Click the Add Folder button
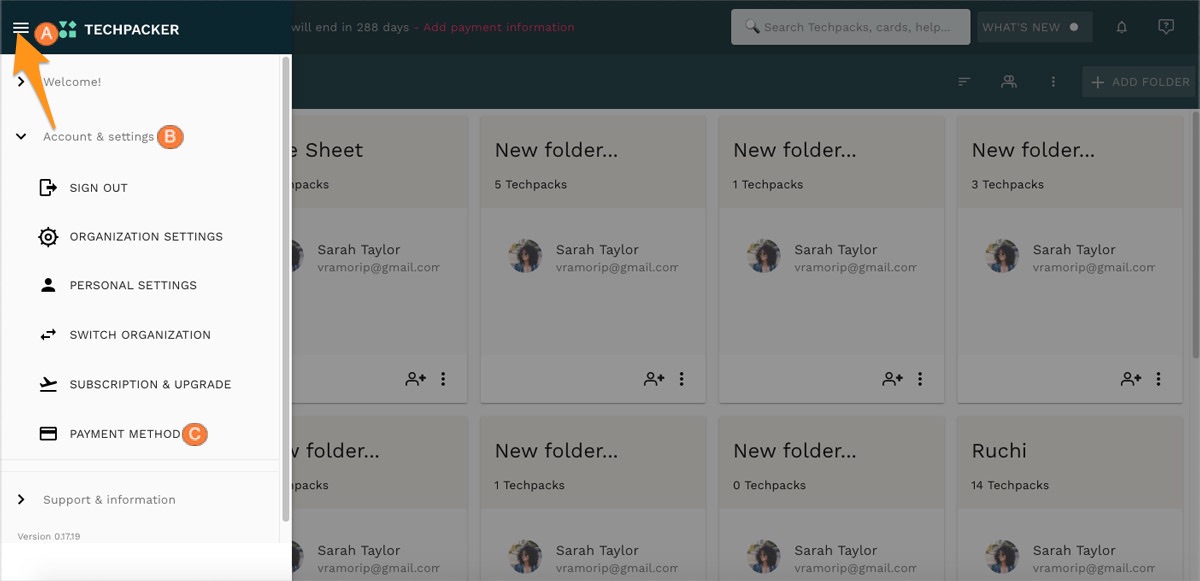Screen dimensions: 1200x581 pyautogui.click(x=1140, y=82)
